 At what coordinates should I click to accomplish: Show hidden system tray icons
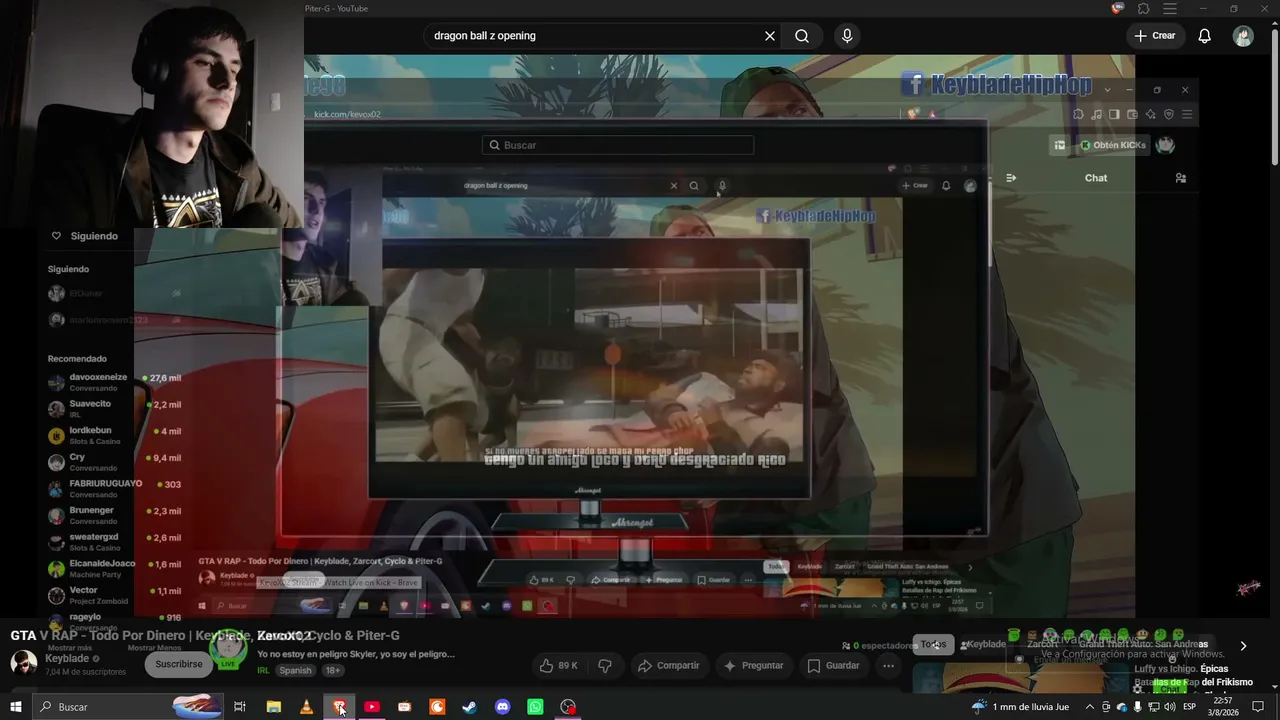[x=1090, y=707]
